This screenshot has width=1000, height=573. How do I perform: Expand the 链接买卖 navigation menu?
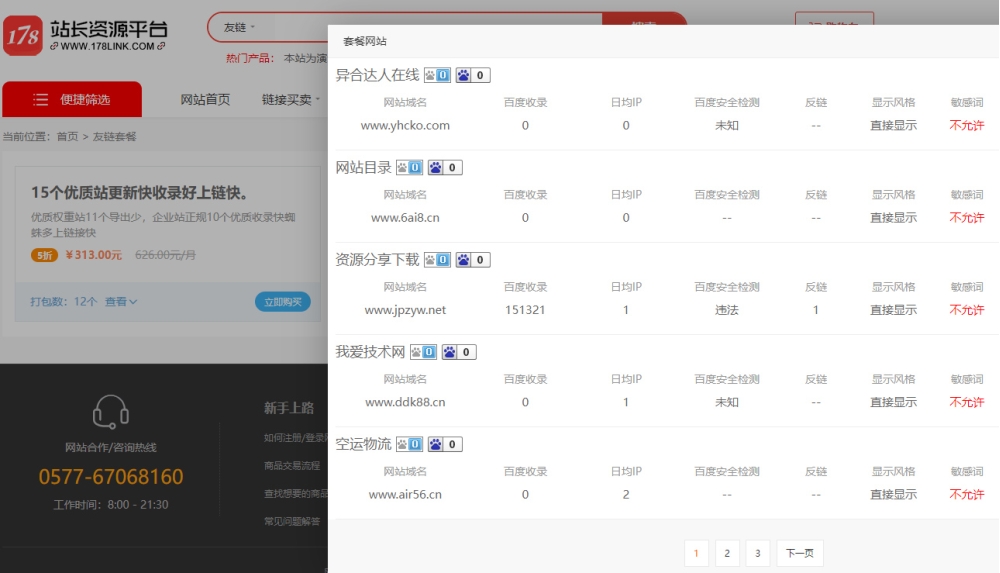[291, 100]
